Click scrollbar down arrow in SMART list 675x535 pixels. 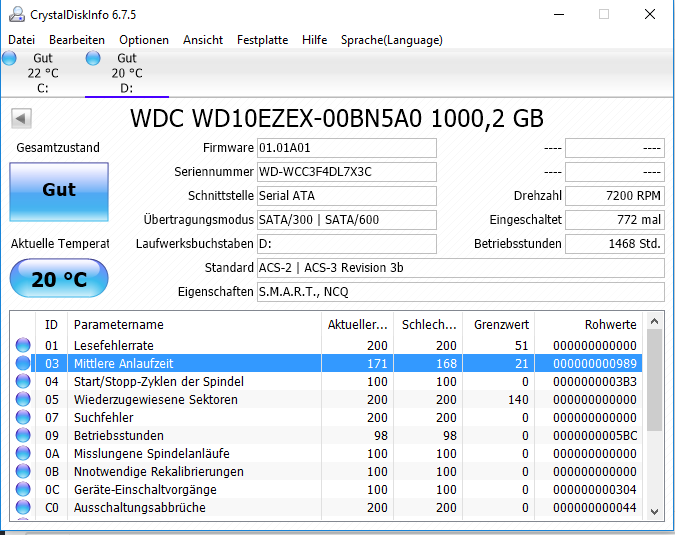coord(654,511)
